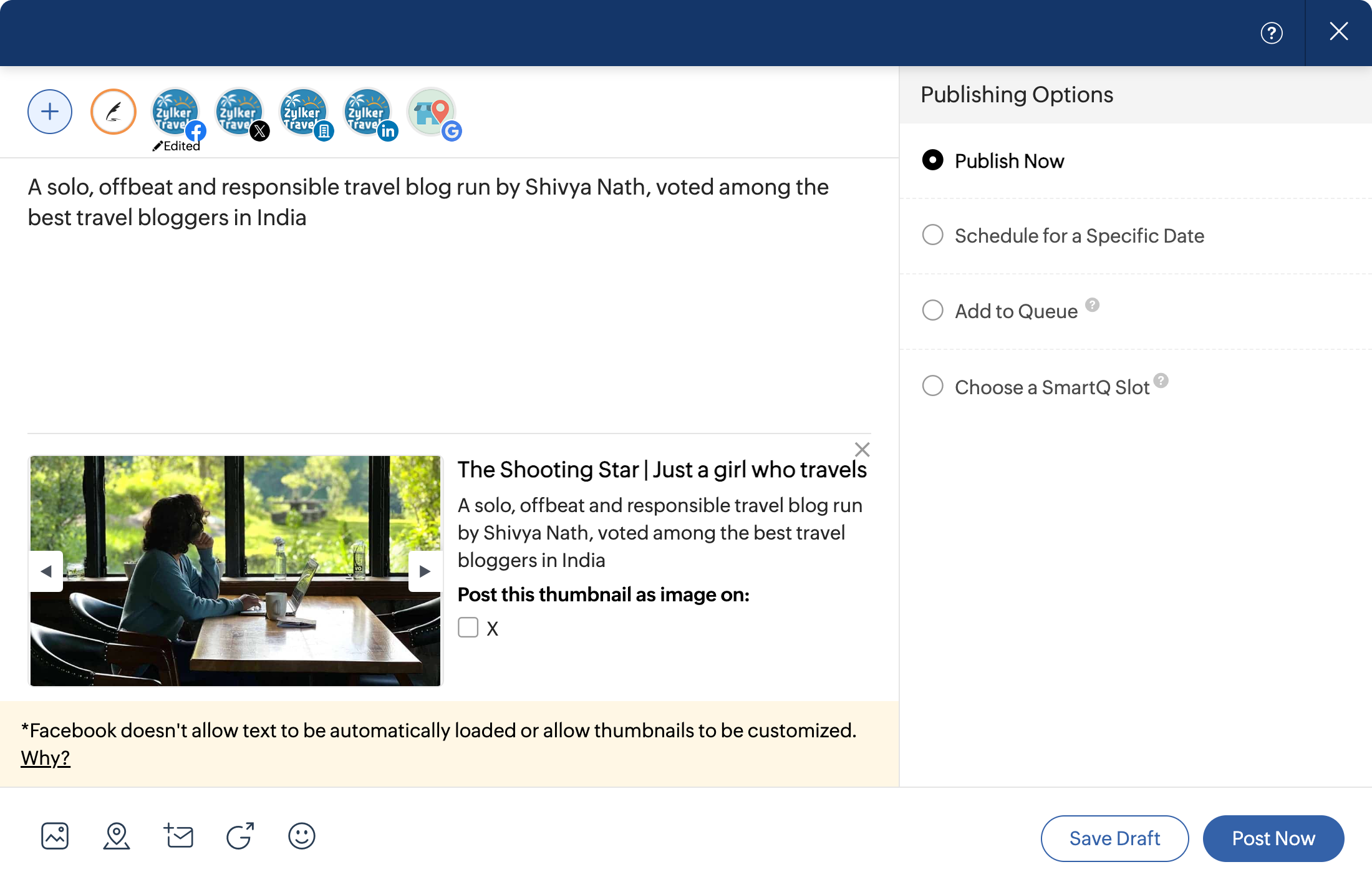This screenshot has height=882, width=1372.
Task: Select the Add to Queue option
Action: (933, 311)
